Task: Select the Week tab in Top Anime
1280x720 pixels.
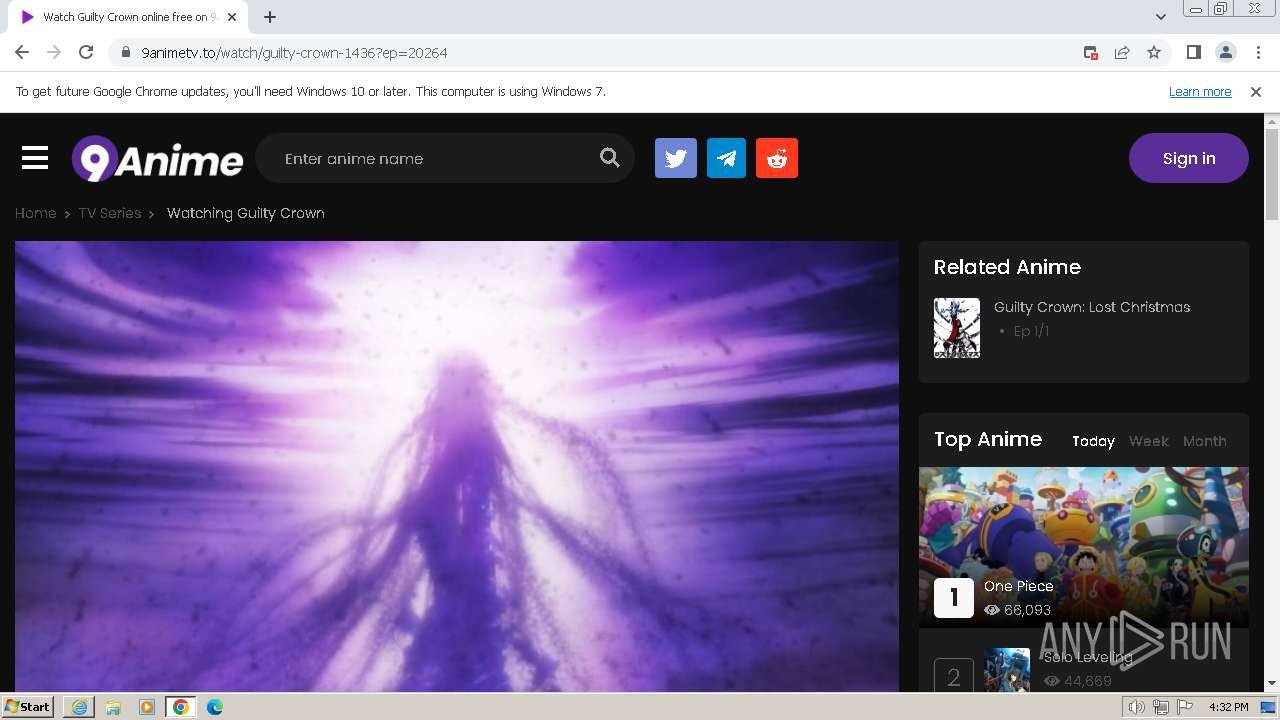Action: pyautogui.click(x=1148, y=441)
